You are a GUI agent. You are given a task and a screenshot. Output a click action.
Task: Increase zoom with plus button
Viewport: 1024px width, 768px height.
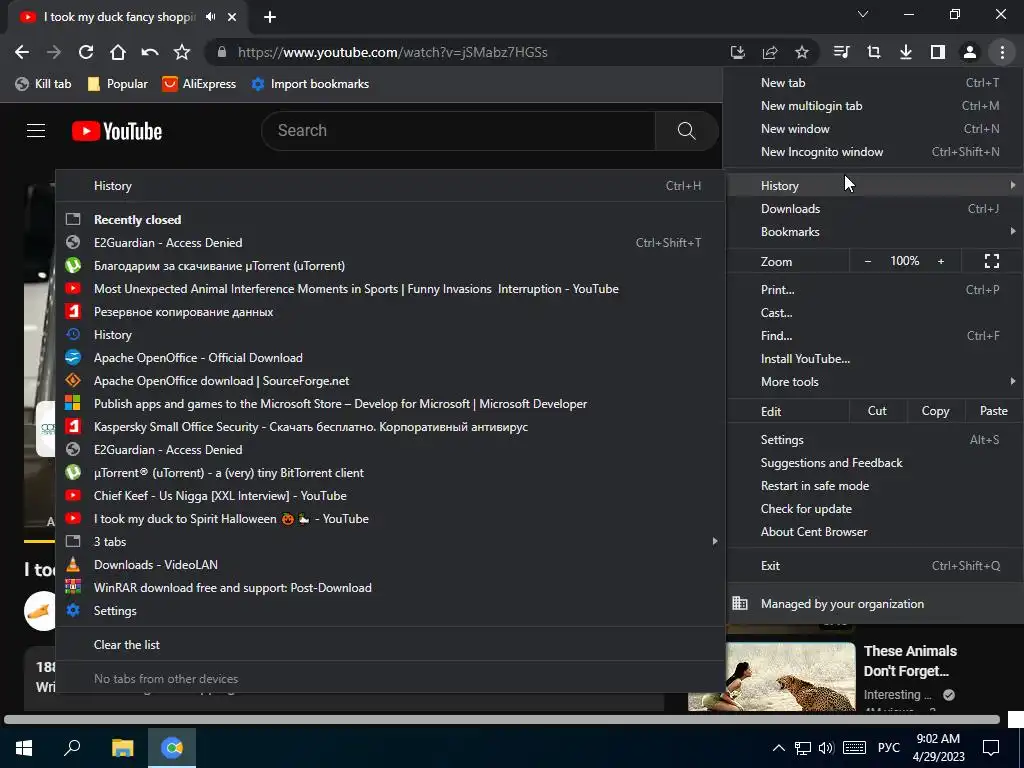click(x=941, y=261)
